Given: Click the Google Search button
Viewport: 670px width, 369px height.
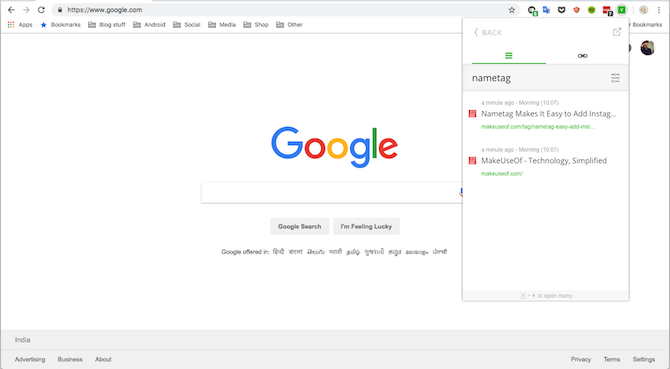Looking at the screenshot, I should (300, 226).
